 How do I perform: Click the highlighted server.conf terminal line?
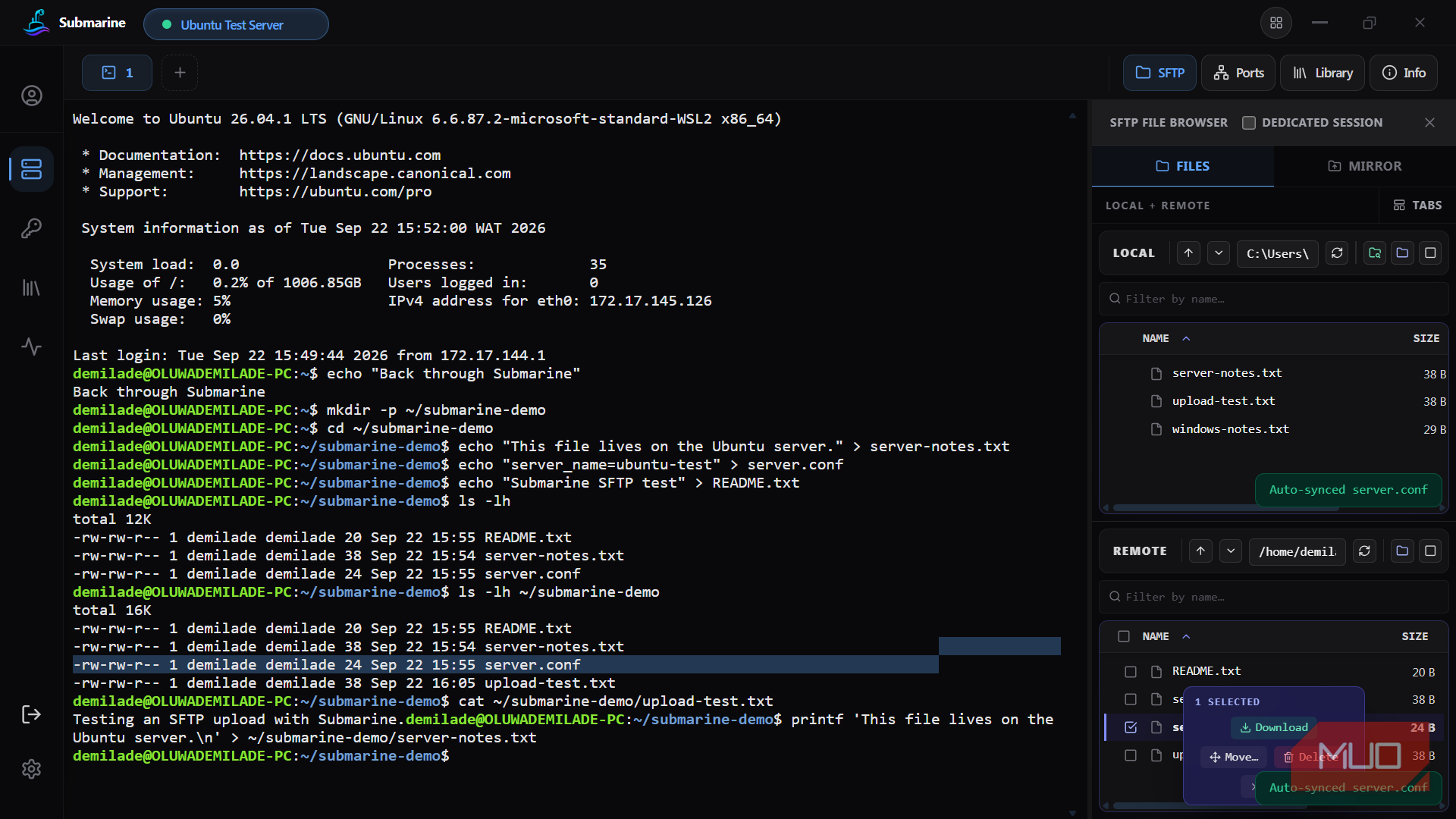(x=506, y=665)
